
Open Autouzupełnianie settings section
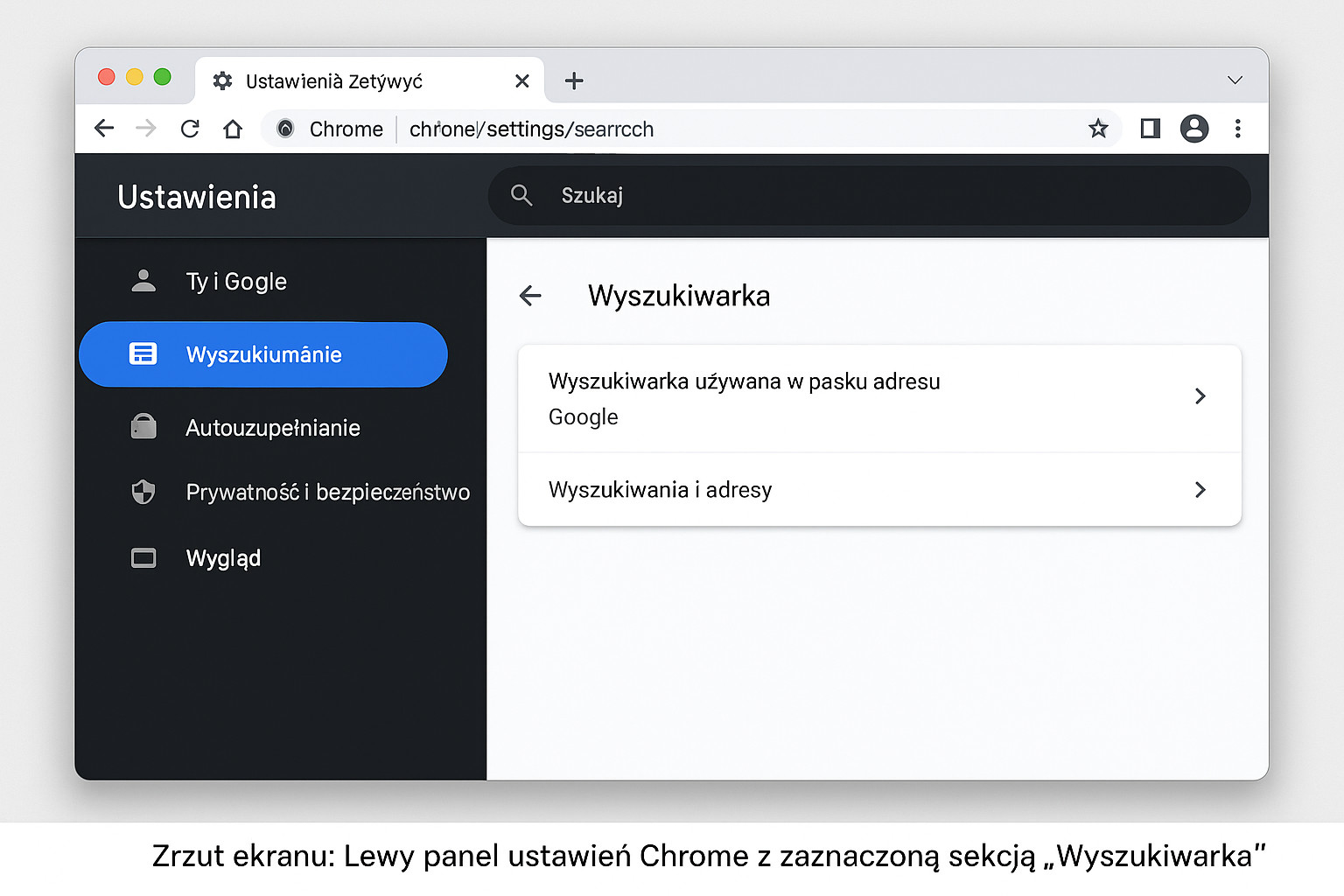click(272, 428)
